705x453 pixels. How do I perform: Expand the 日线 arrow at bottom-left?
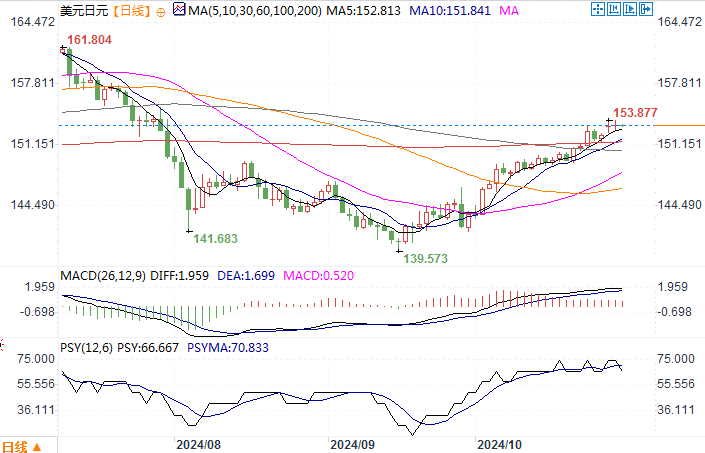click(x=38, y=446)
